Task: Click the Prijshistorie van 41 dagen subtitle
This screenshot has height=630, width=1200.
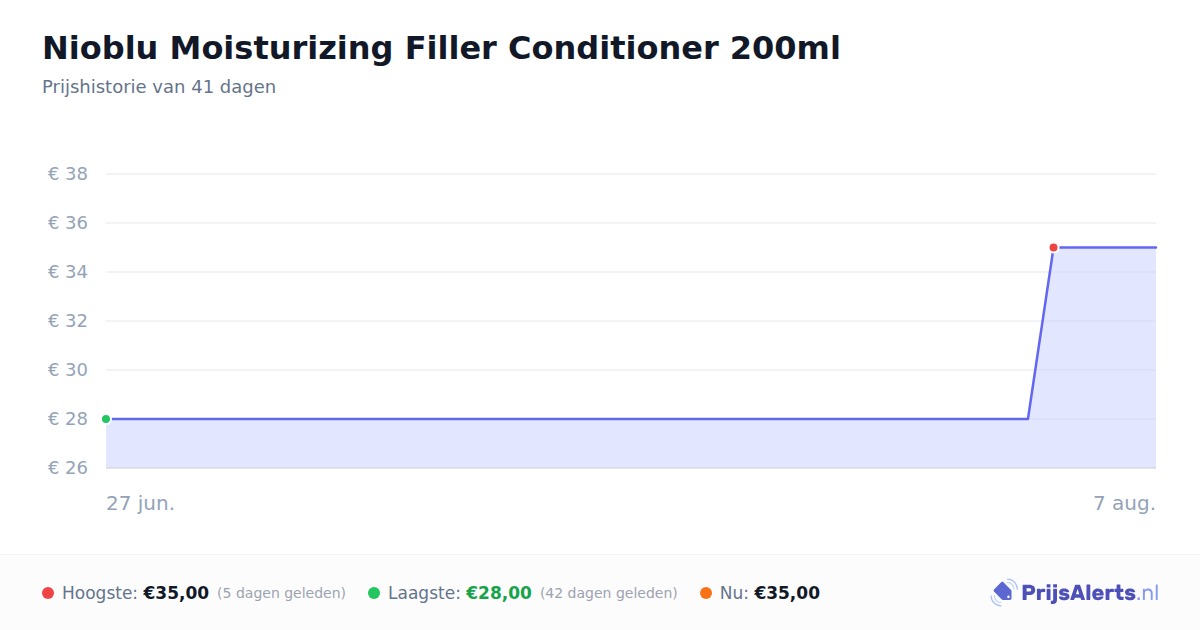Action: coord(159,87)
